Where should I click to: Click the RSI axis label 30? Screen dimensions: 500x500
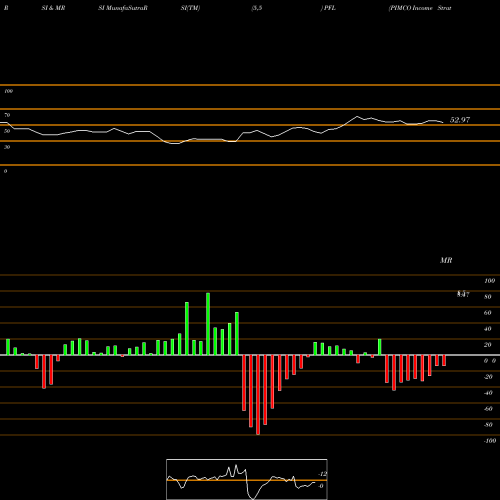pos(7,147)
